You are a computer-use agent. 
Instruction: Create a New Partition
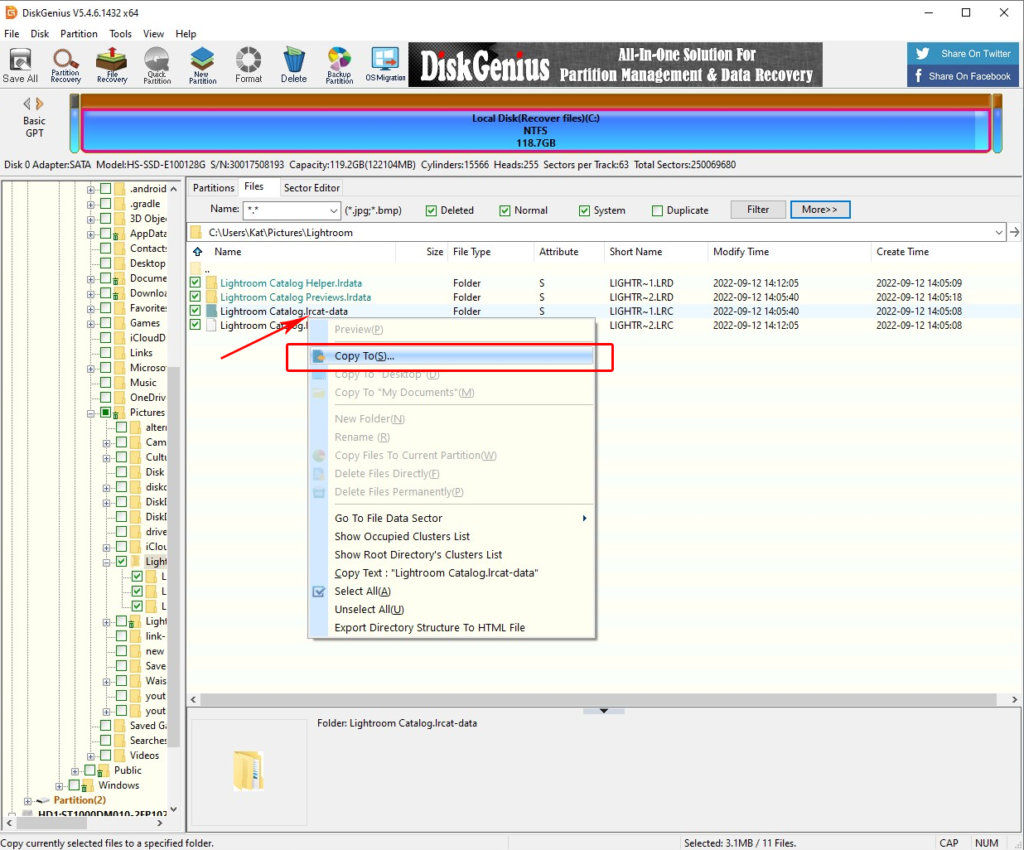[x=203, y=65]
